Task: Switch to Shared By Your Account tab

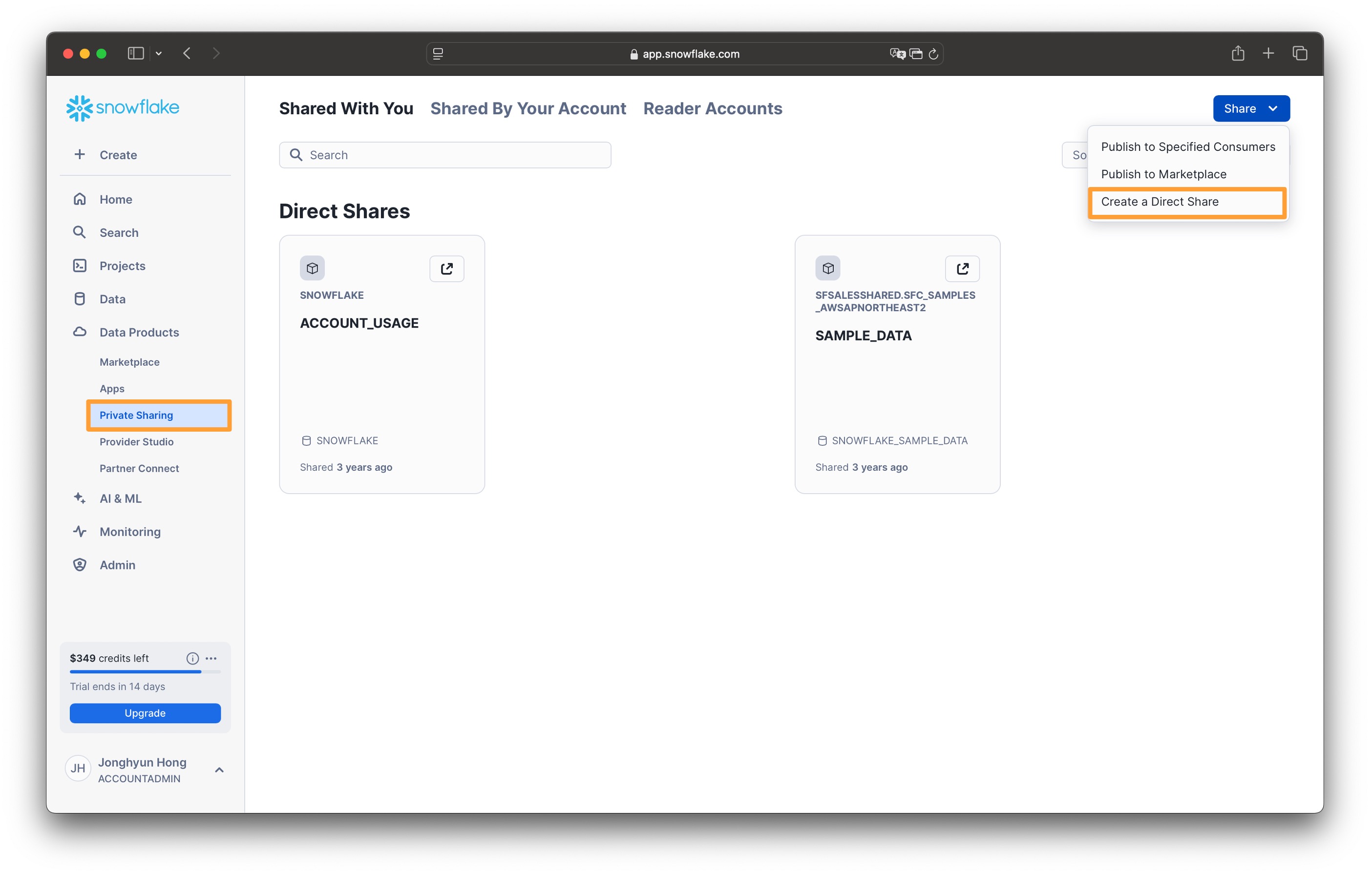Action: 528,108
